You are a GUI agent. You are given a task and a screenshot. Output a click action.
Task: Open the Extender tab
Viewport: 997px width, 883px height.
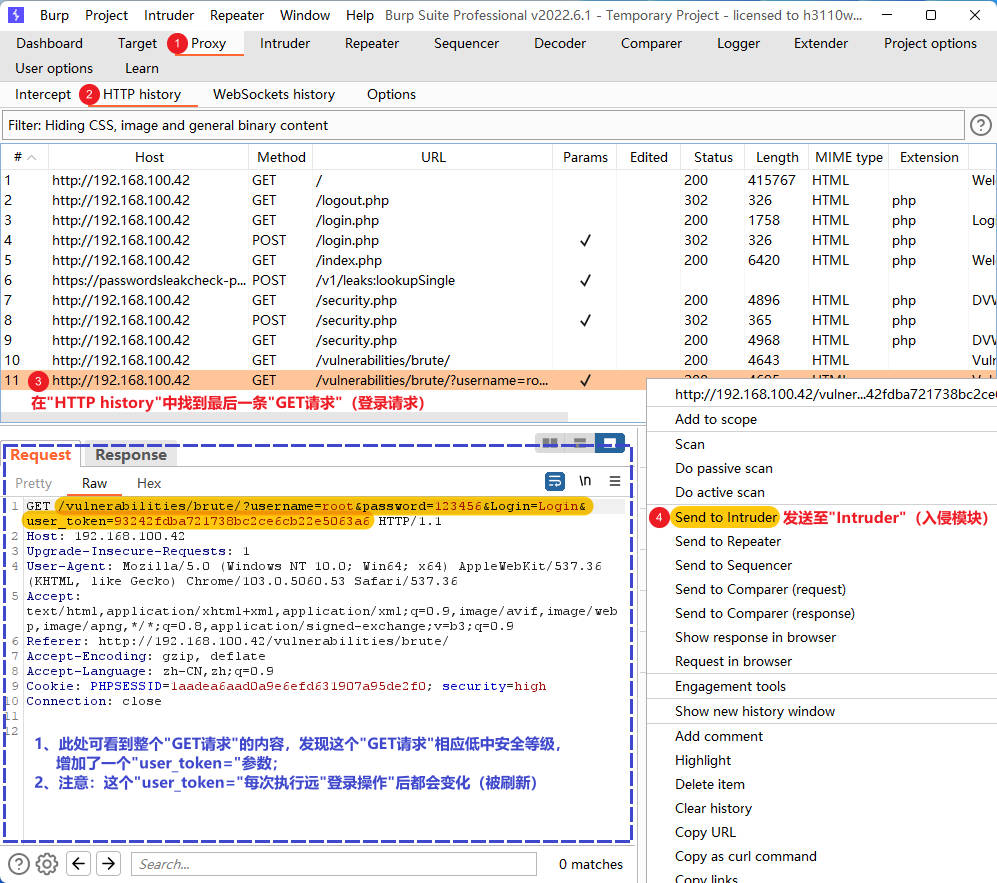point(820,43)
